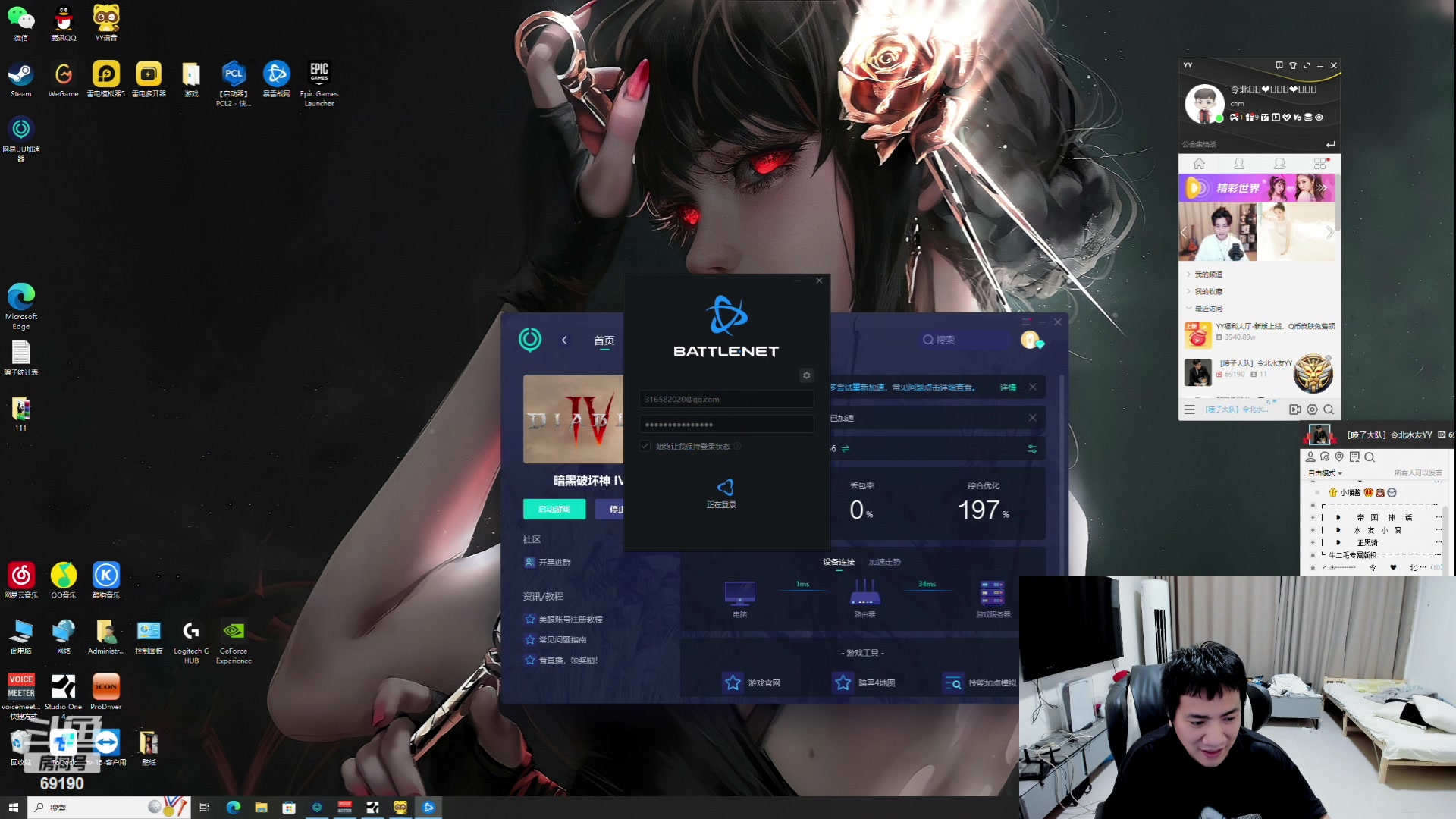
Task: Open YY apps grid tab
Action: (1320, 164)
